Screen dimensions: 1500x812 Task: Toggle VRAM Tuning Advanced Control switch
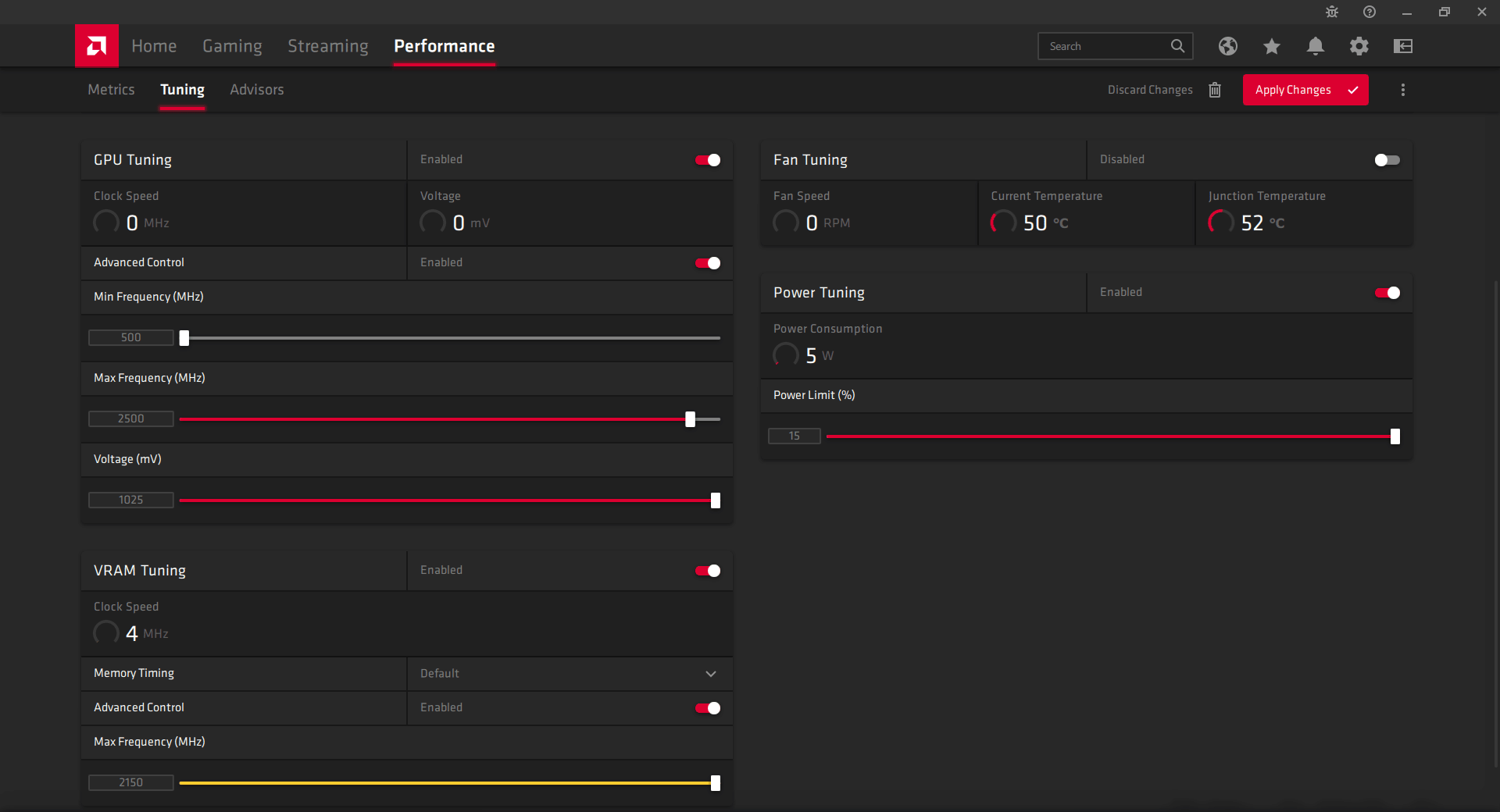click(708, 708)
